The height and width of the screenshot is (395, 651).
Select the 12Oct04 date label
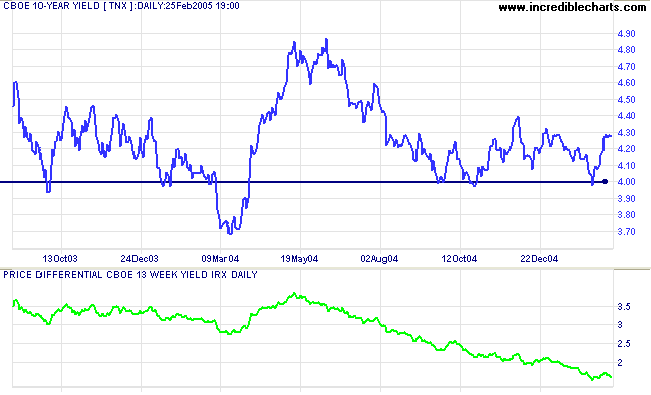click(459, 259)
